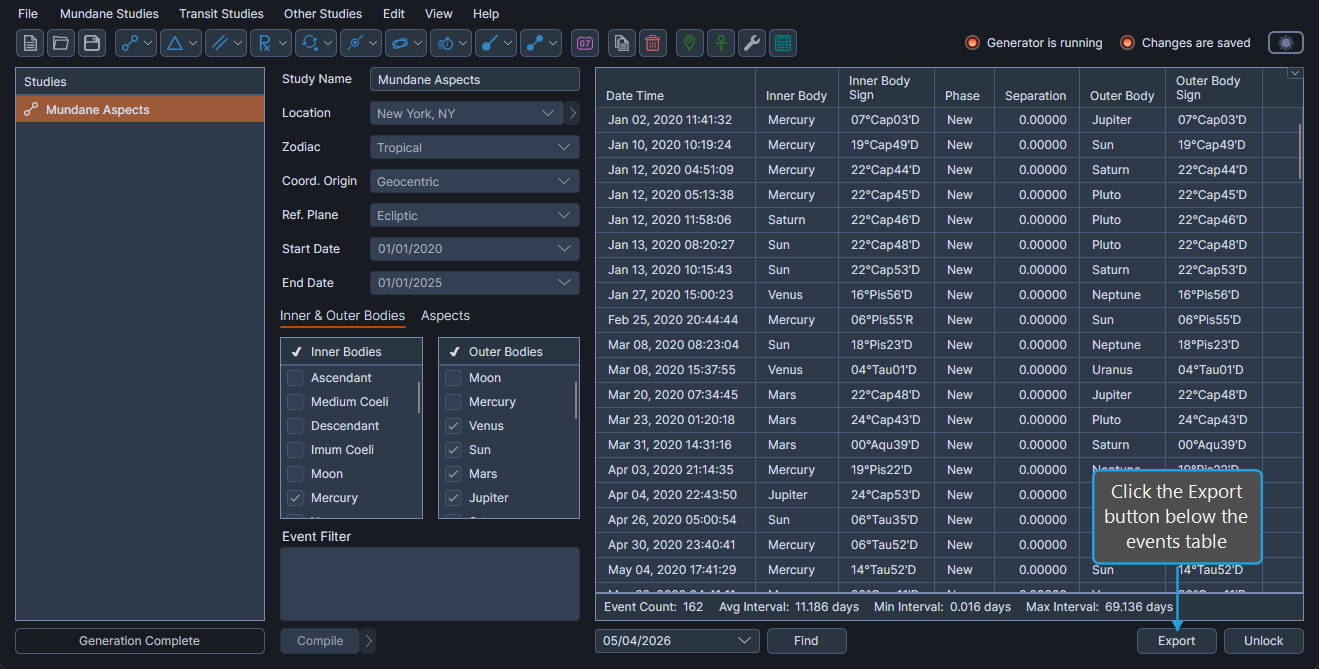The image size is (1319, 669).
Task: Click the stopwatch speed study icon
Action: 444,43
